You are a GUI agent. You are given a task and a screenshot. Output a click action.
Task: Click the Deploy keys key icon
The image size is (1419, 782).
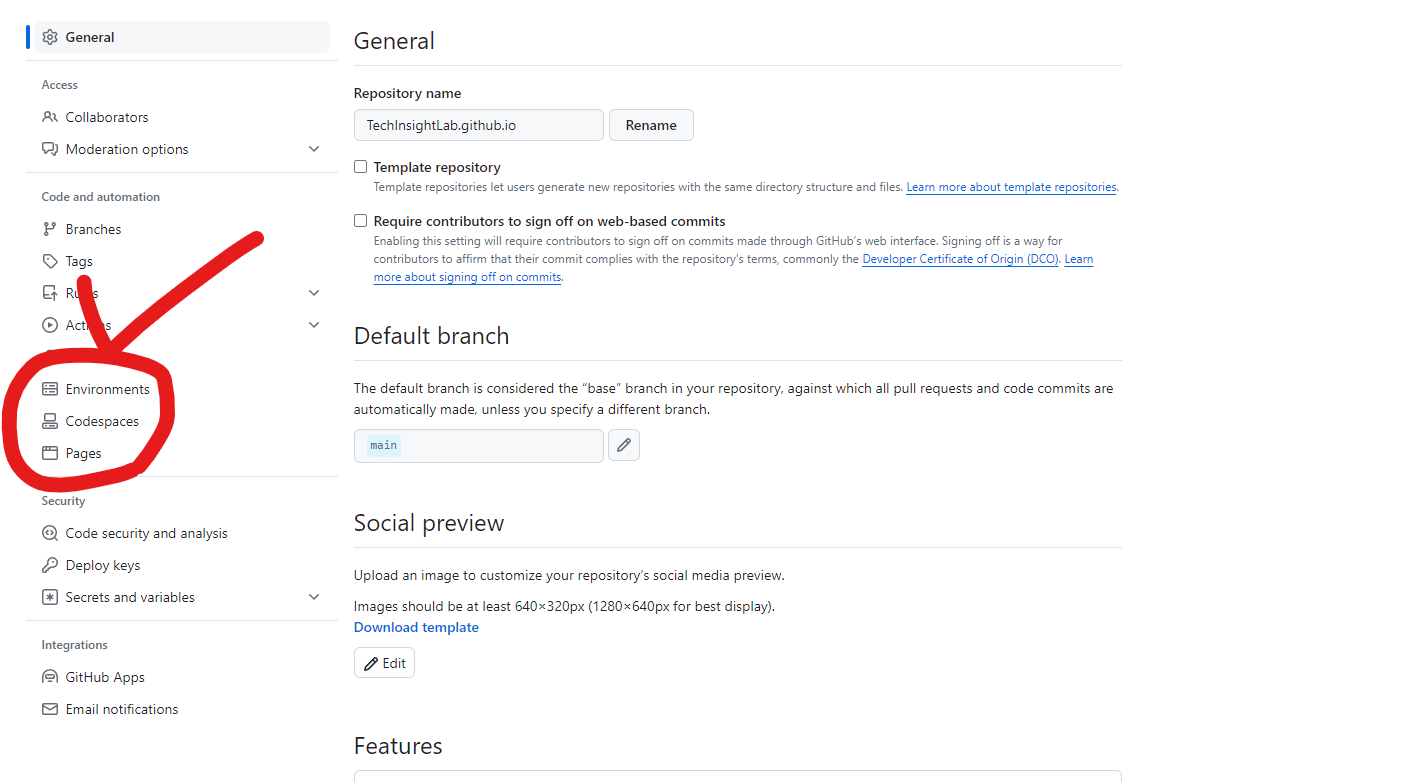click(x=50, y=565)
